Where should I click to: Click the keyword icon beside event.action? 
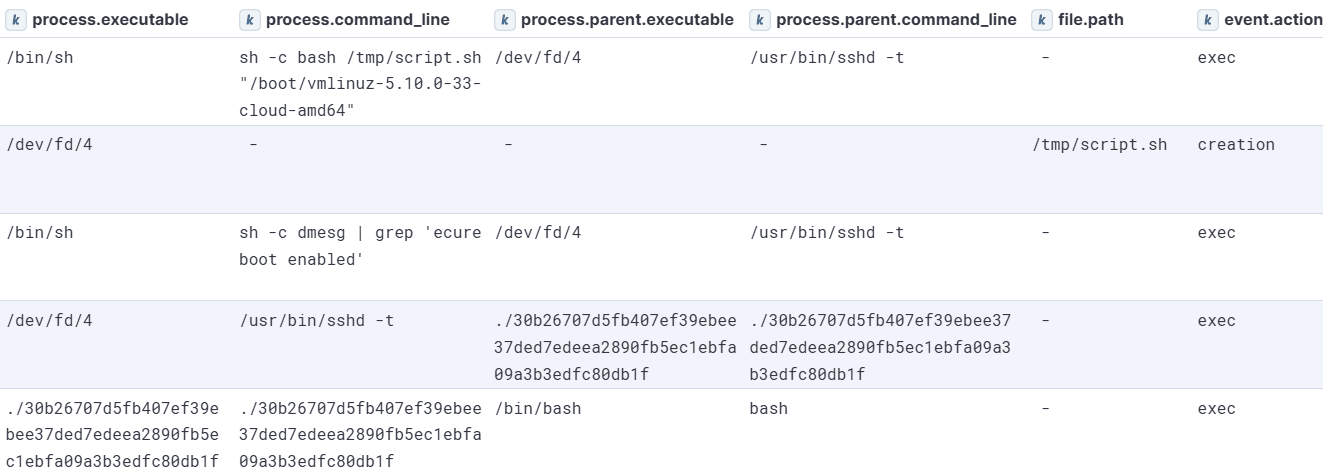1209,20
